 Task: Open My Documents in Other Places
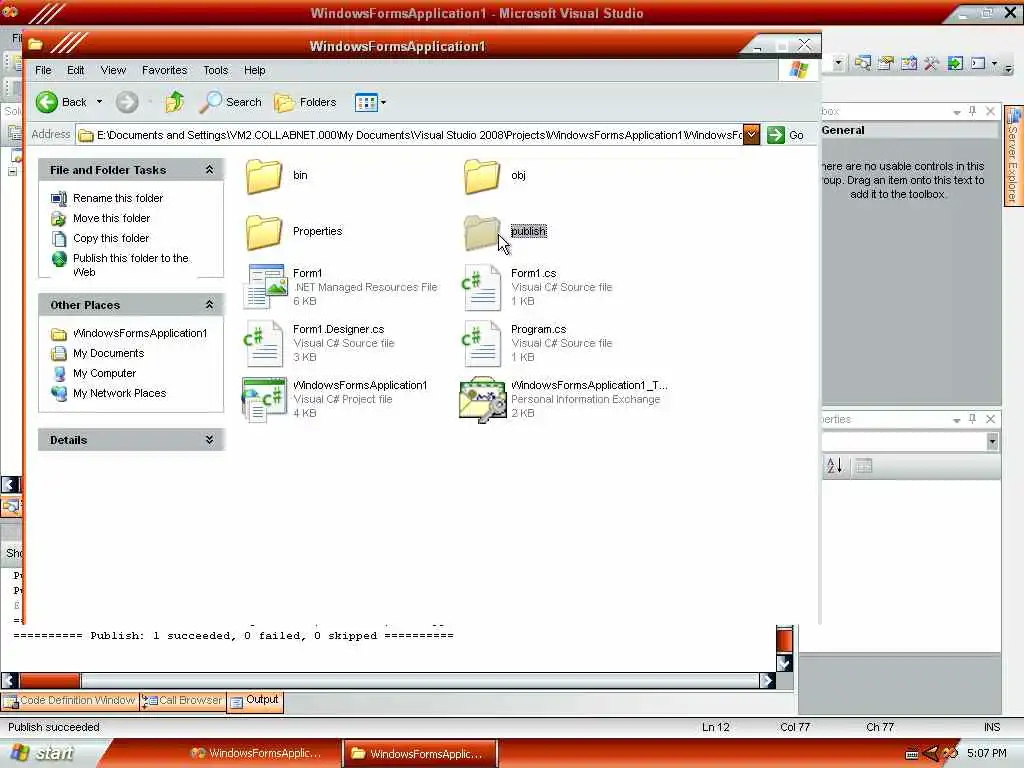tap(108, 353)
